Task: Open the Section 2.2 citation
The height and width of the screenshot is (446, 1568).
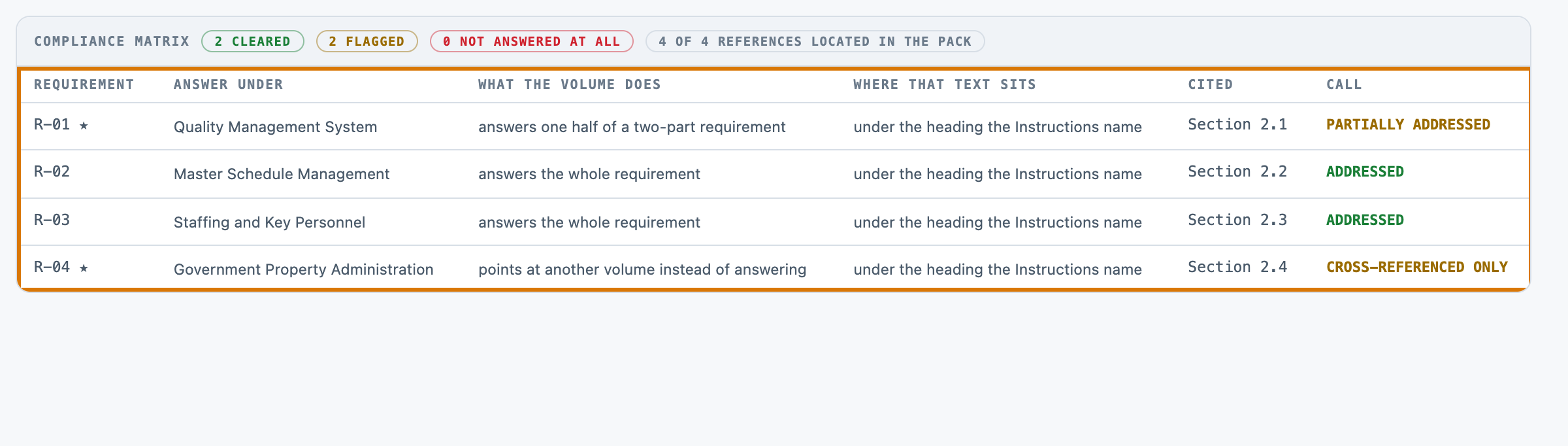Action: click(x=1237, y=171)
